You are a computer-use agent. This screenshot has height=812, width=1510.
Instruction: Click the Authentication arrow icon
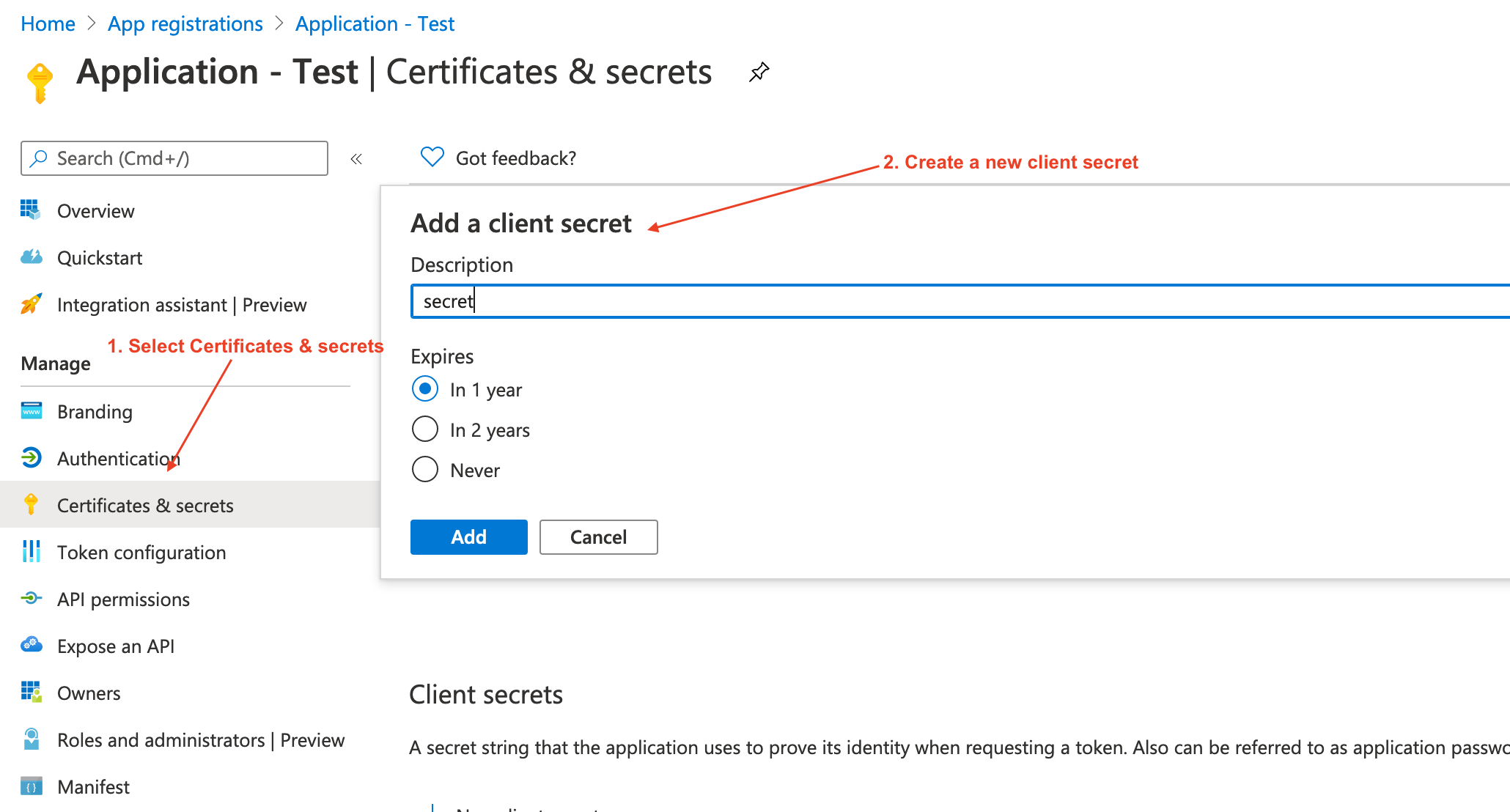coord(31,458)
